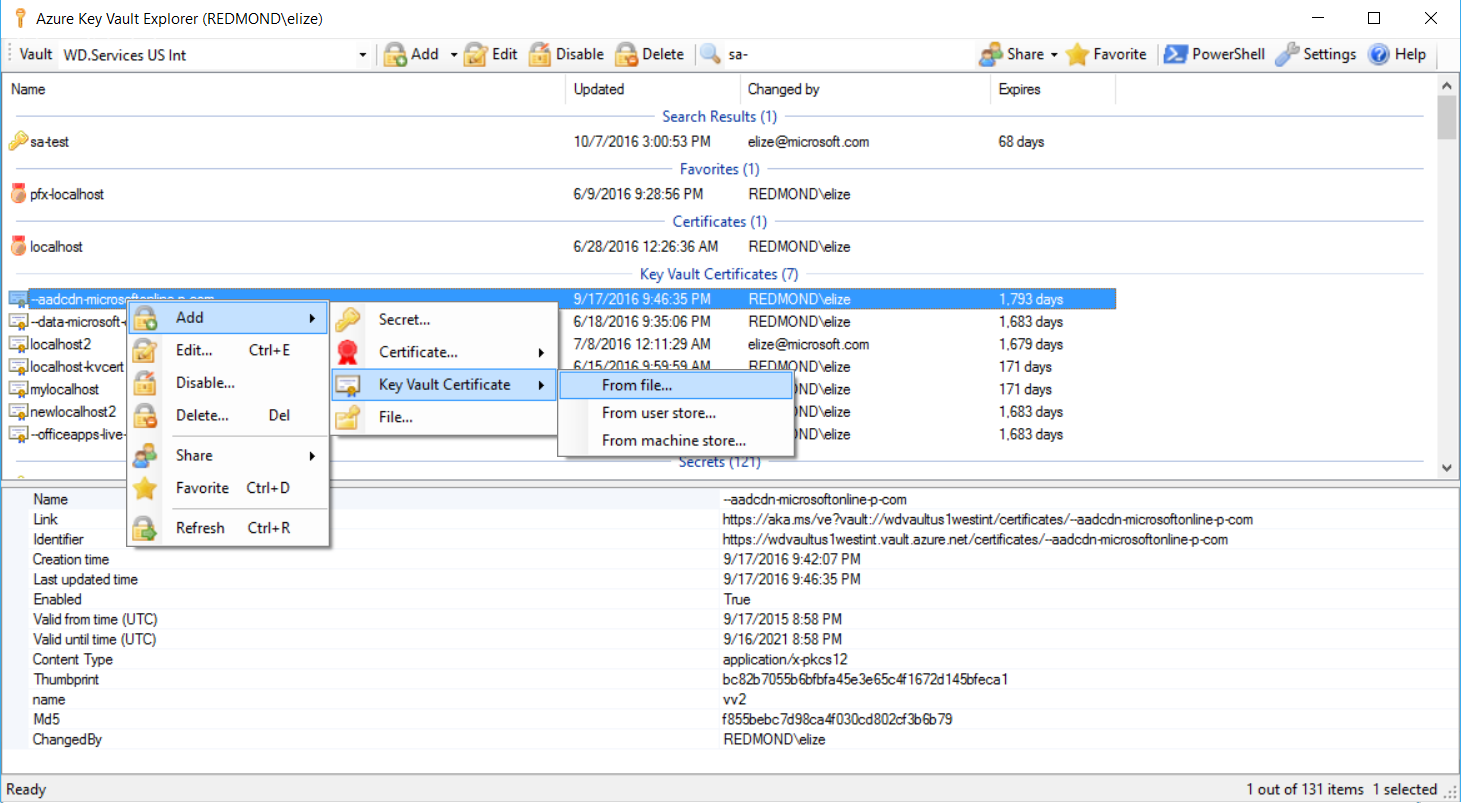Open the Add toolbar dropdown arrow

pyautogui.click(x=453, y=55)
